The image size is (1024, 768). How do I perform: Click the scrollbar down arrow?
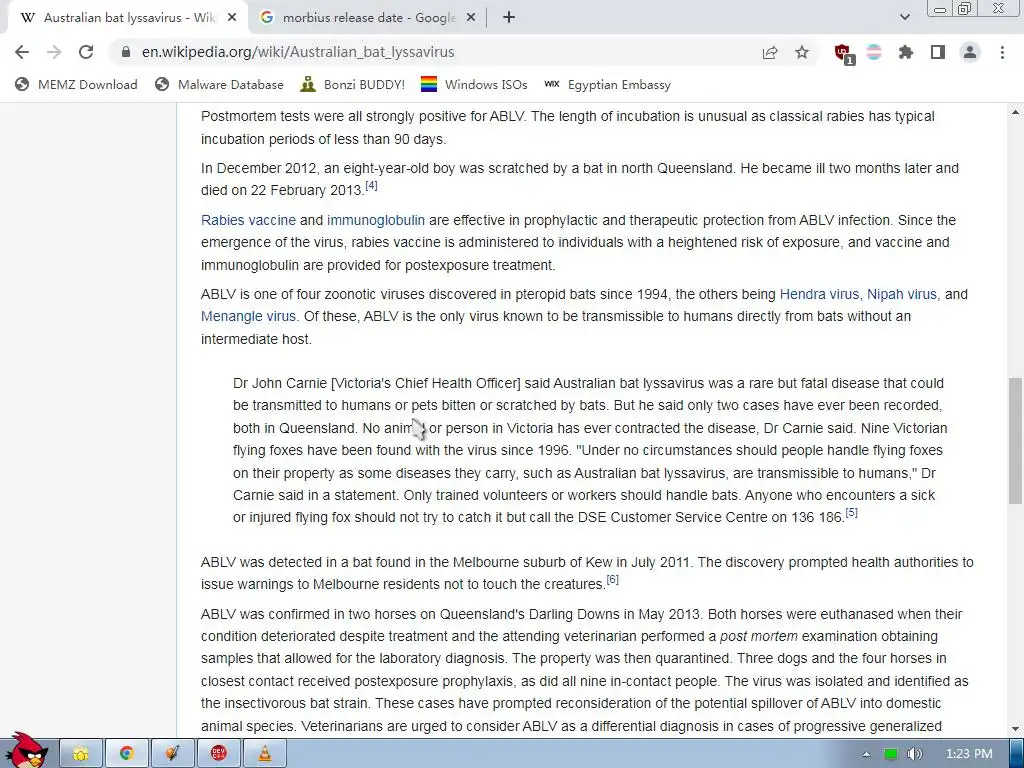(1016, 729)
